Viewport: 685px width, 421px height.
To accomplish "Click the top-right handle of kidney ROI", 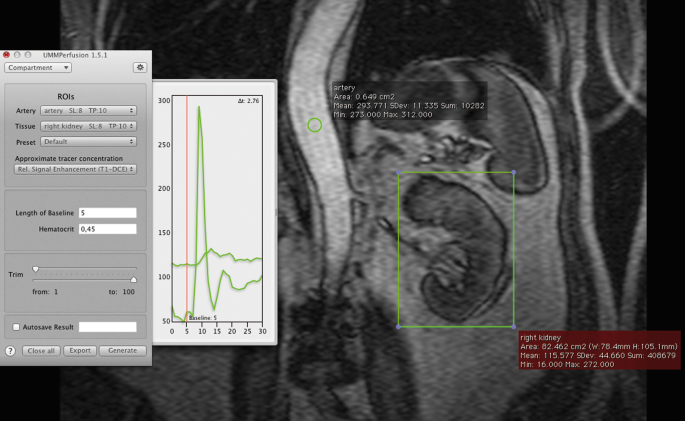I will click(514, 172).
